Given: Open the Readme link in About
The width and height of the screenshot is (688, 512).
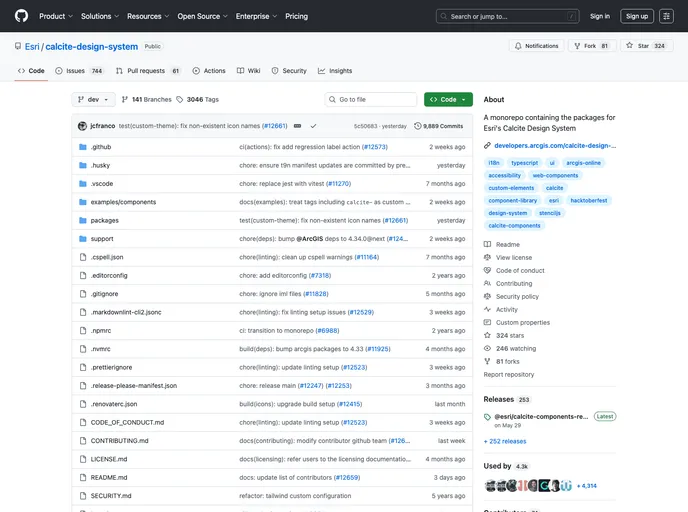Looking at the screenshot, I should (502, 244).
